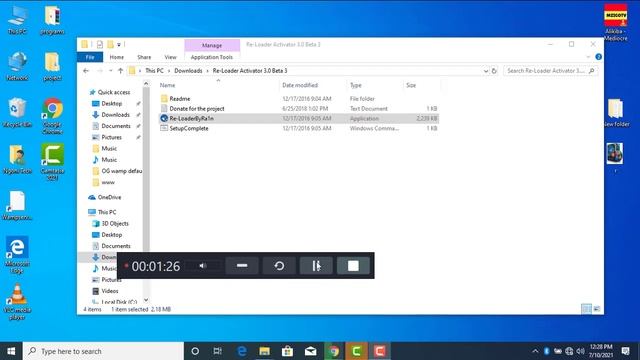Sort files by the Size column

tap(411, 85)
